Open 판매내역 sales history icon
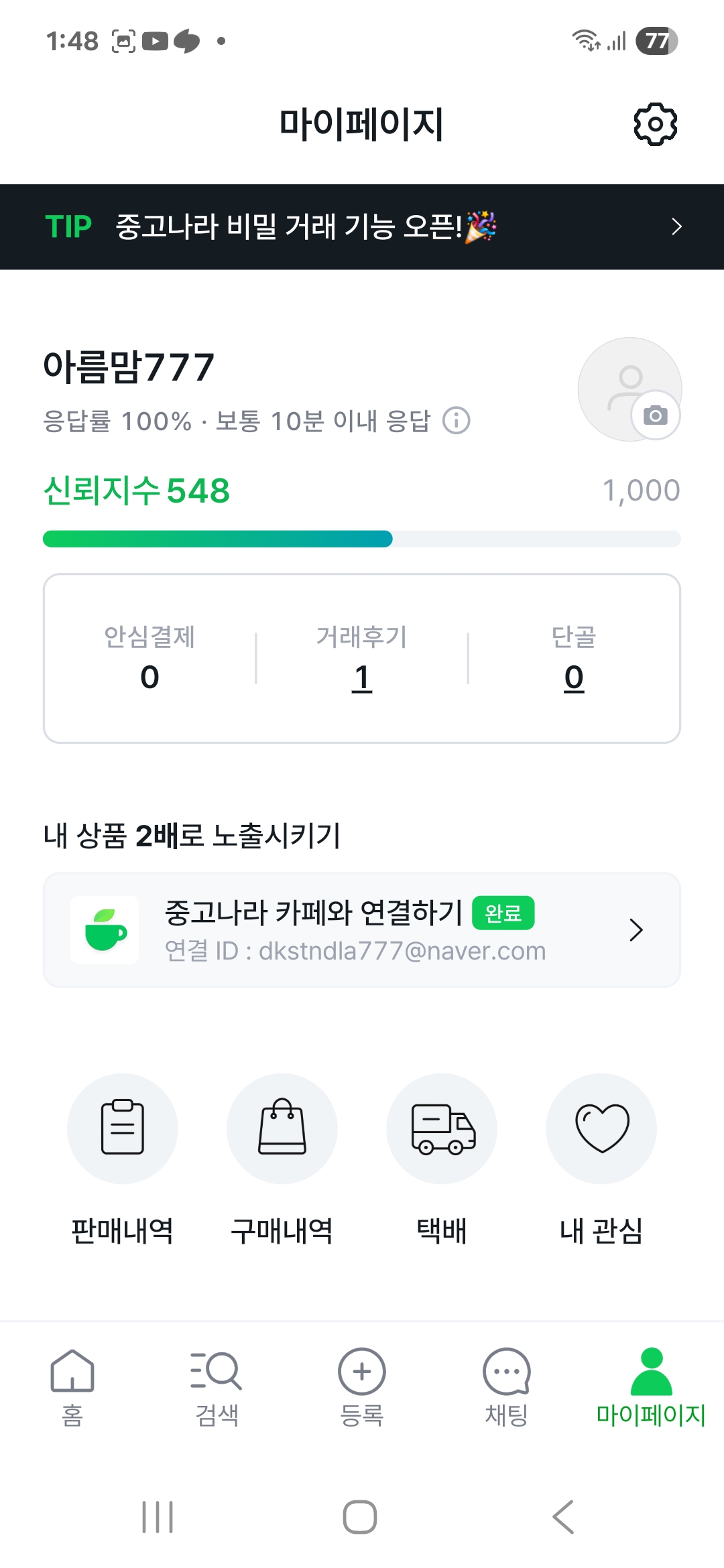The image size is (724, 1568). point(122,1128)
